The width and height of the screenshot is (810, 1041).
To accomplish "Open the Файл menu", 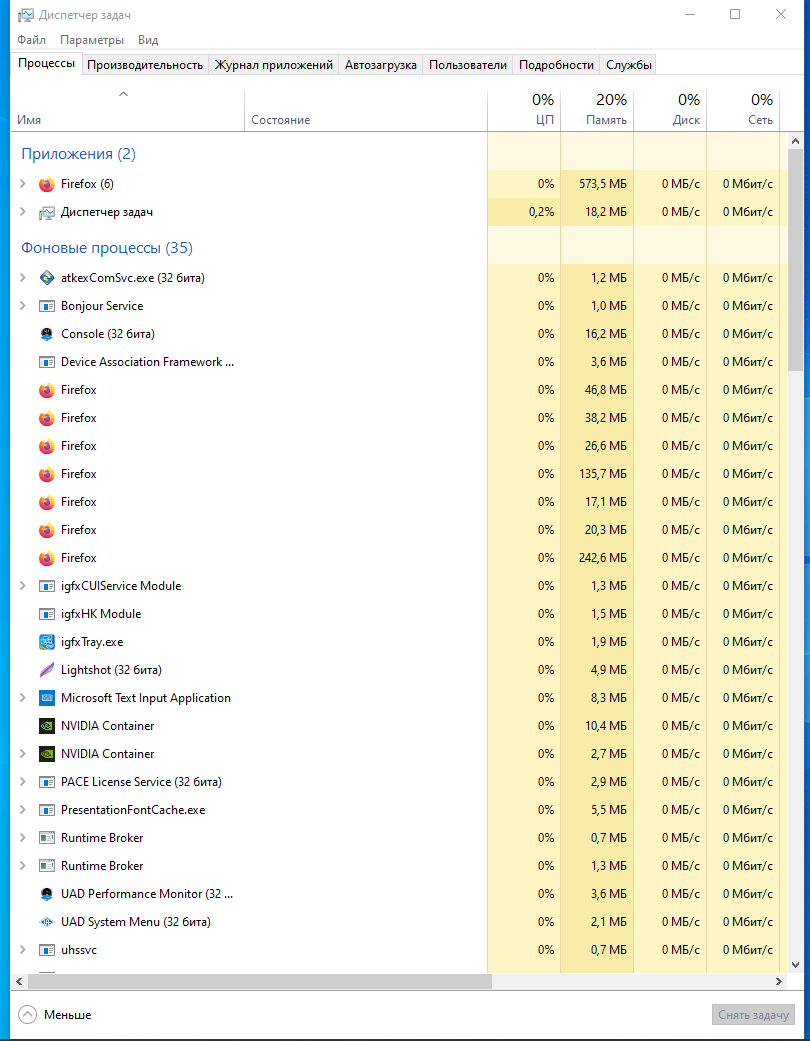I will (x=32, y=40).
